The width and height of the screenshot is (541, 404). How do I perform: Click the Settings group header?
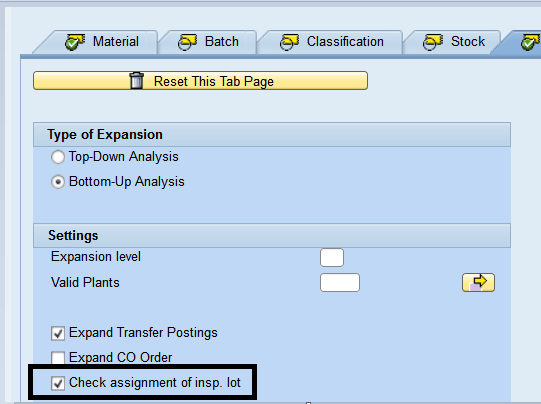click(x=272, y=236)
